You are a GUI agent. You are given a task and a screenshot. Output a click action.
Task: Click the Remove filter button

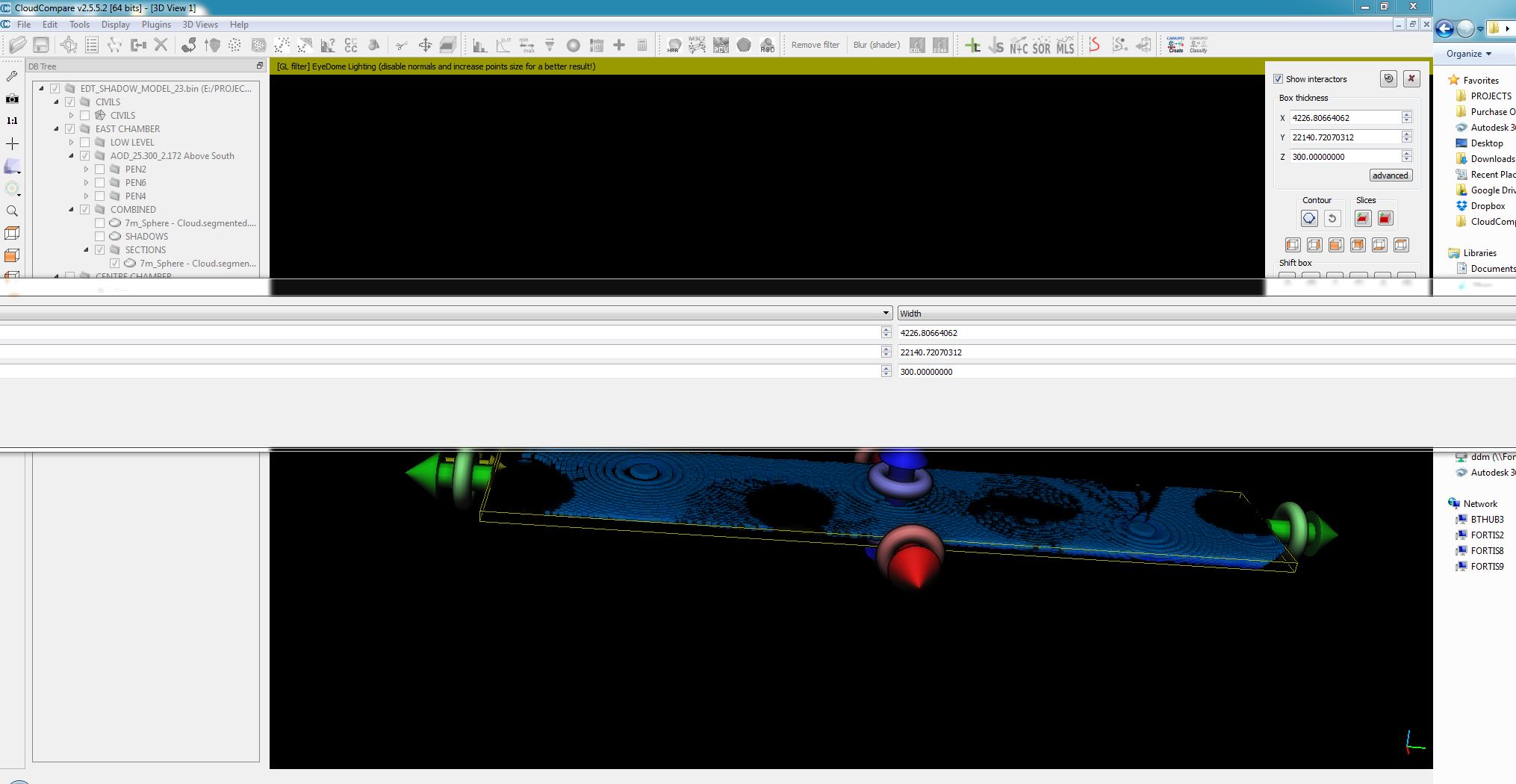click(x=815, y=45)
